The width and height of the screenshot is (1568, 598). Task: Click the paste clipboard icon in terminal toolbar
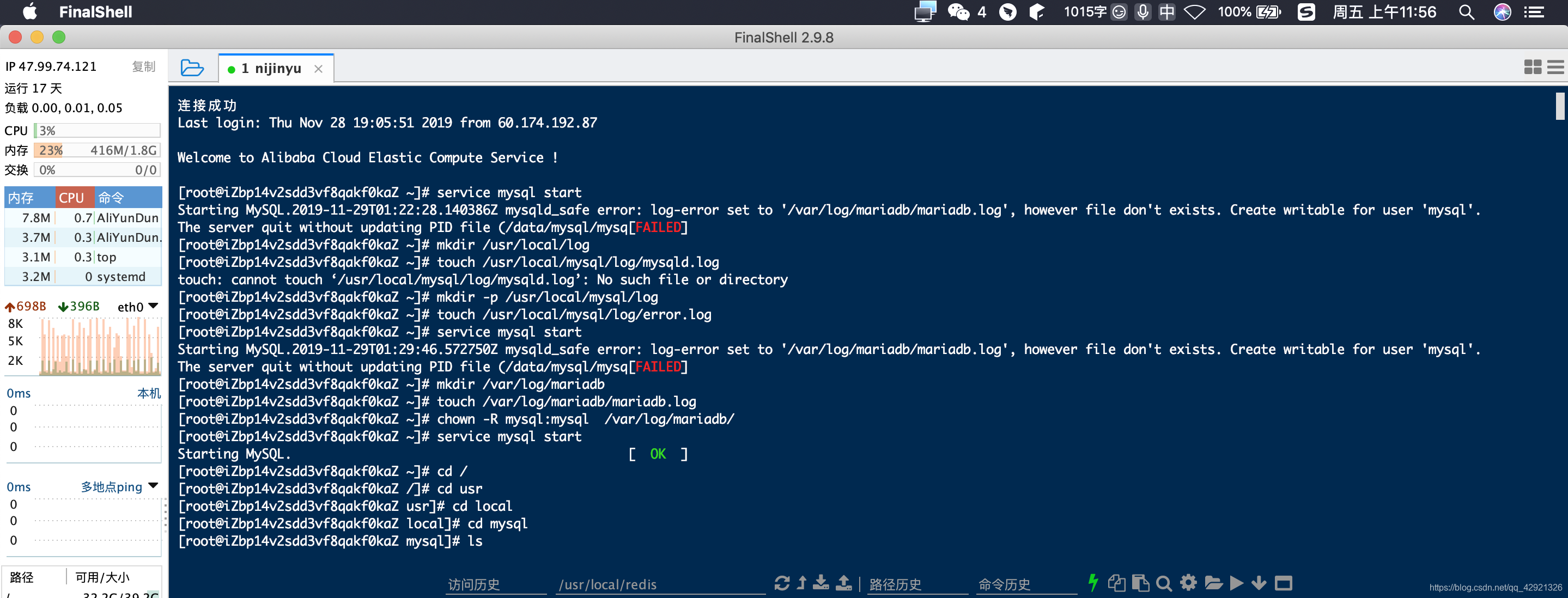(1140, 583)
